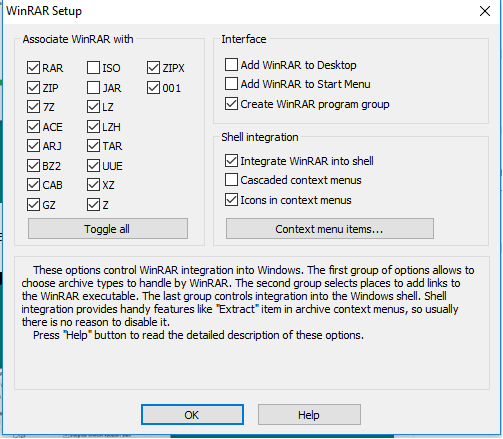This screenshot has width=503, height=439.
Task: Disable Integrate WinRAR into shell
Action: point(231,161)
